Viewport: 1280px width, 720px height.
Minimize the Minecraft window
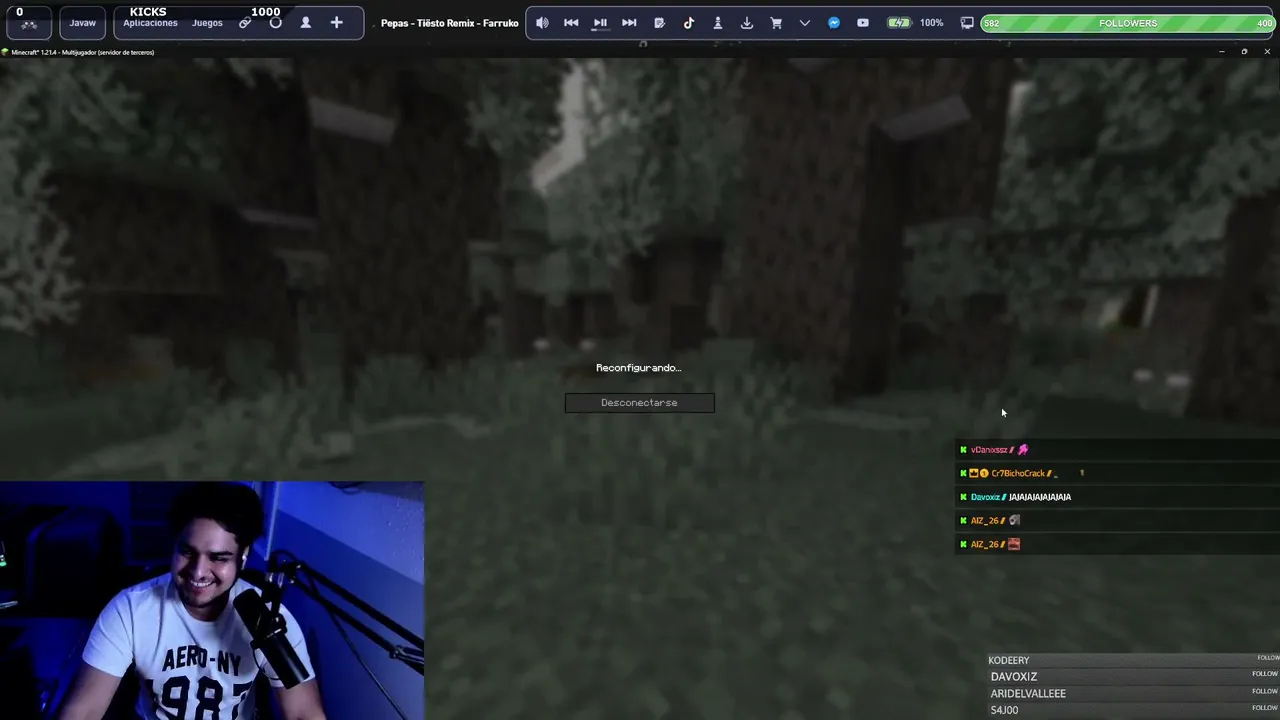pos(1221,51)
